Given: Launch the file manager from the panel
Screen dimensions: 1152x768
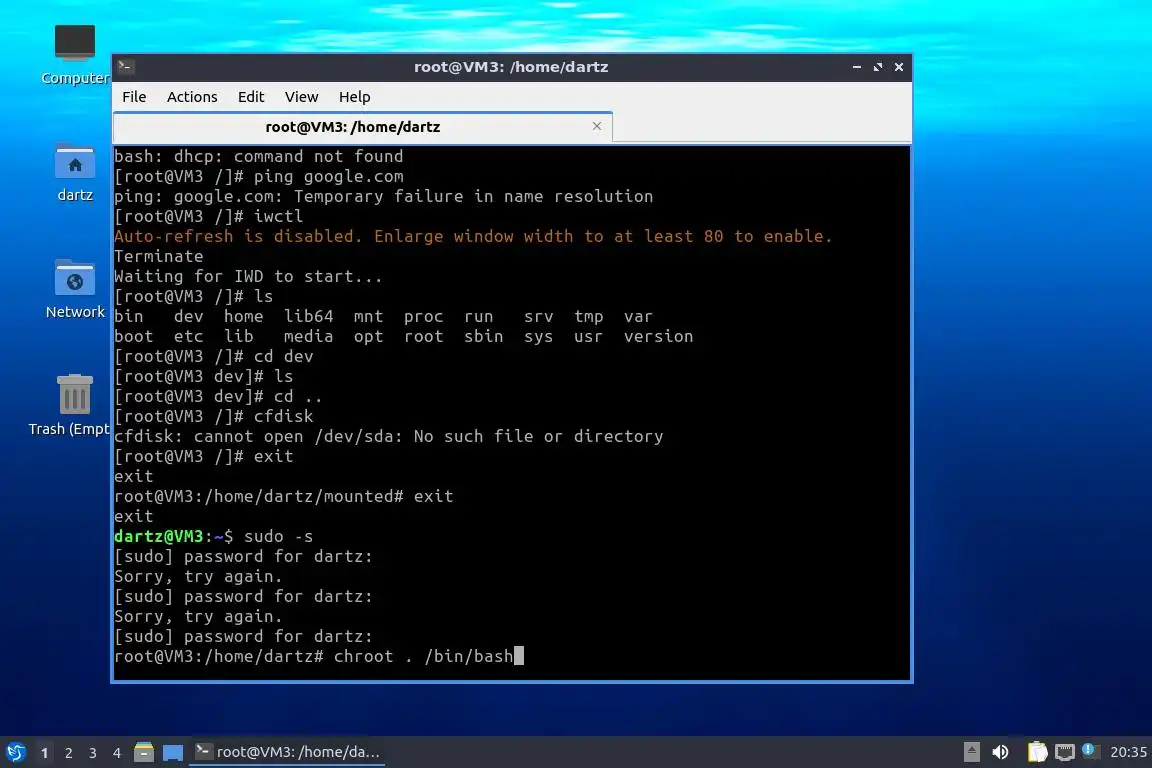Looking at the screenshot, I should click(x=144, y=753).
